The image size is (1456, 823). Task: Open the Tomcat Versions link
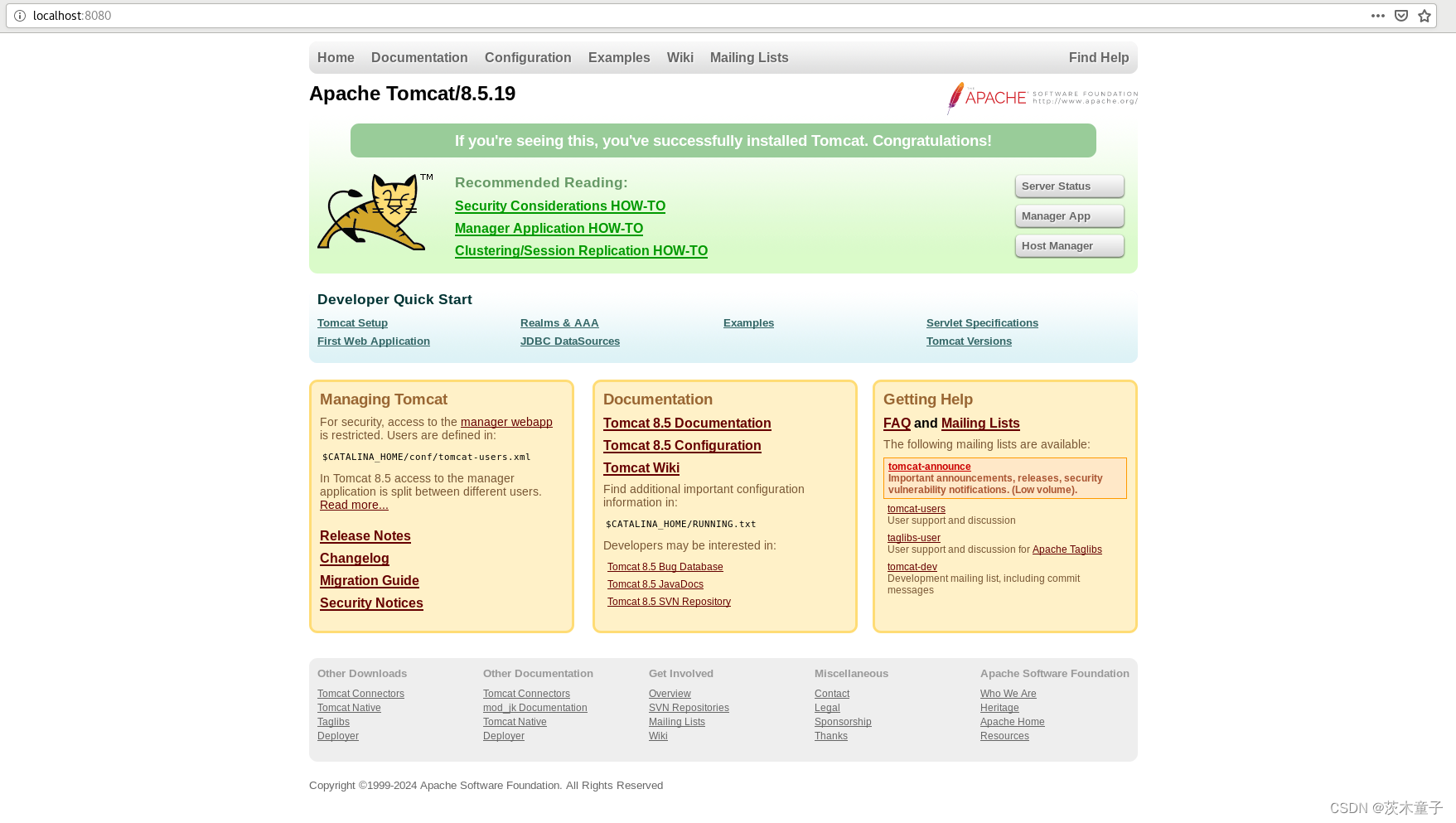(969, 341)
